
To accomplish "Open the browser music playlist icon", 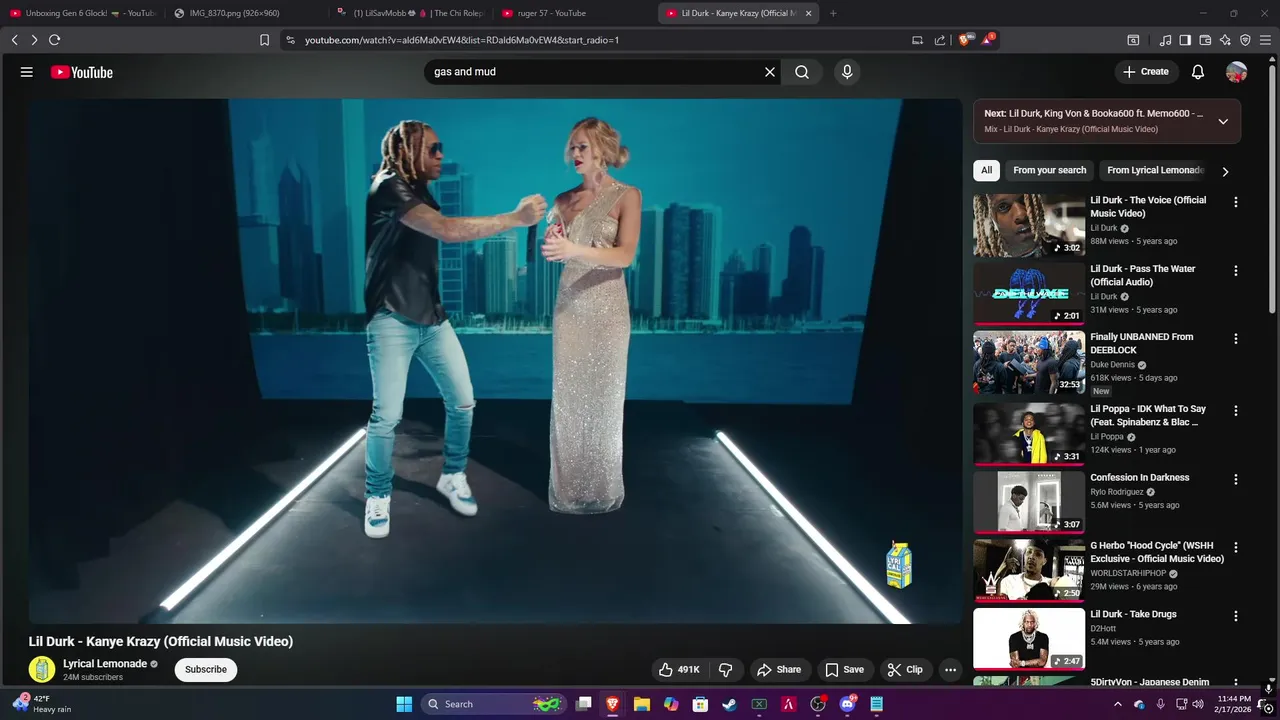I will click(x=1165, y=40).
